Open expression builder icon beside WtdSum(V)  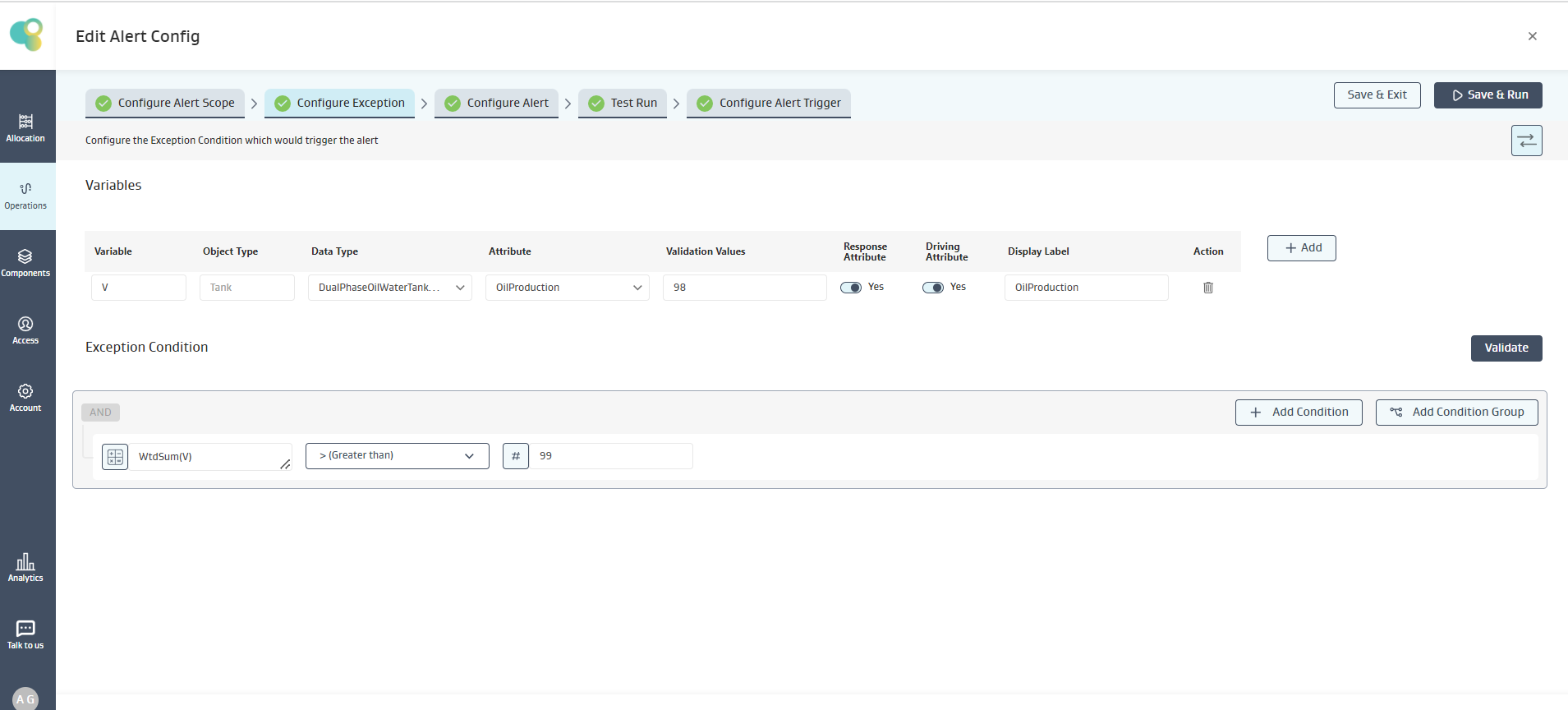[115, 456]
